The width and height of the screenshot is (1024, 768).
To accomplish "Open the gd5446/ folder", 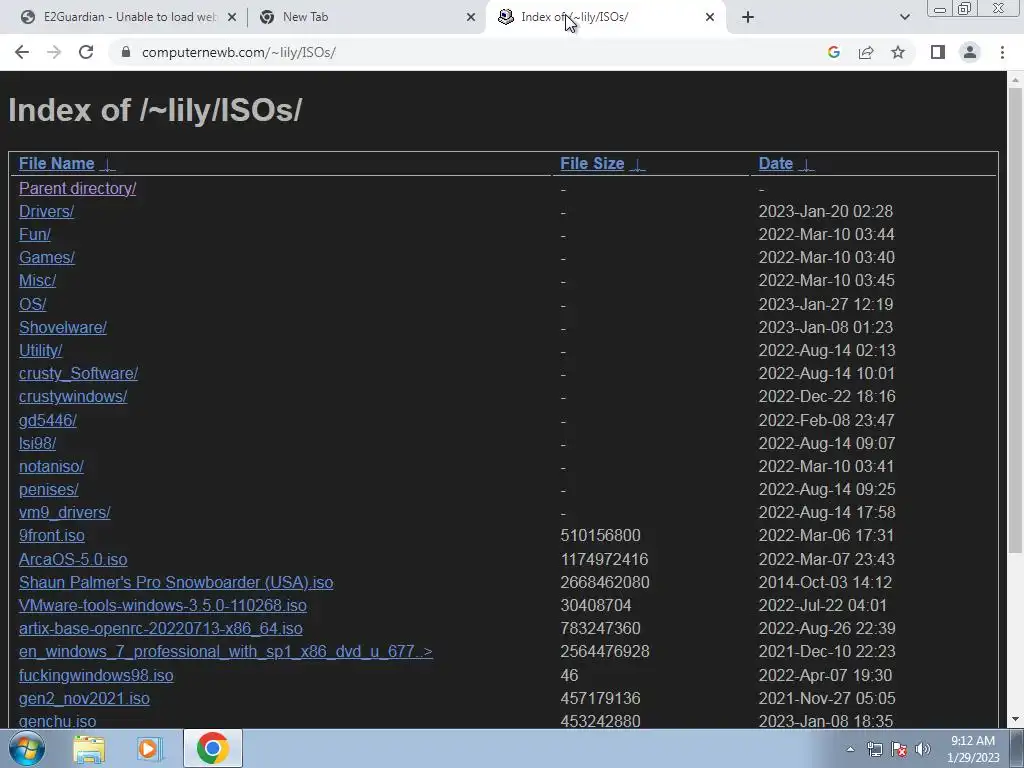I will point(48,421).
